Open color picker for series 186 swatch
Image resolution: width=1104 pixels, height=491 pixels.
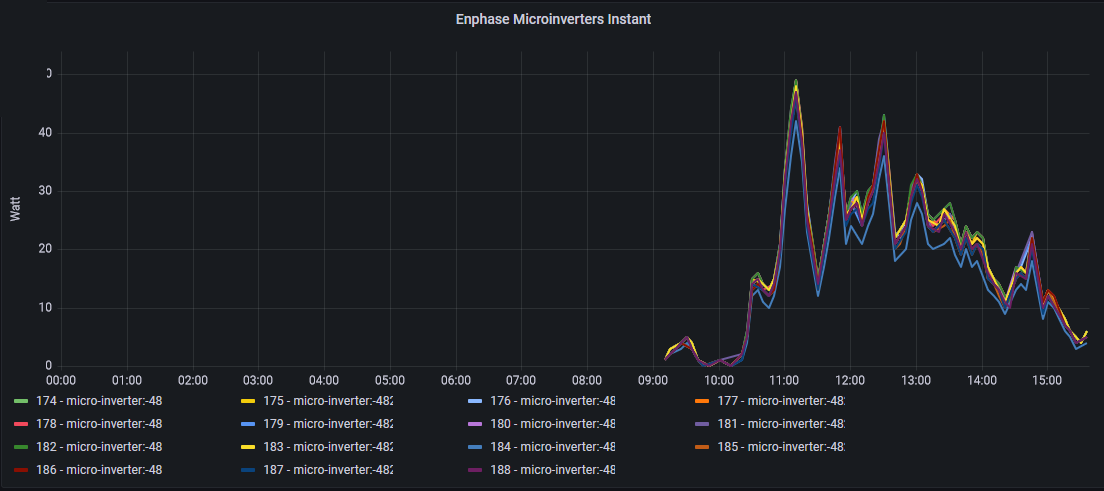click(x=21, y=469)
